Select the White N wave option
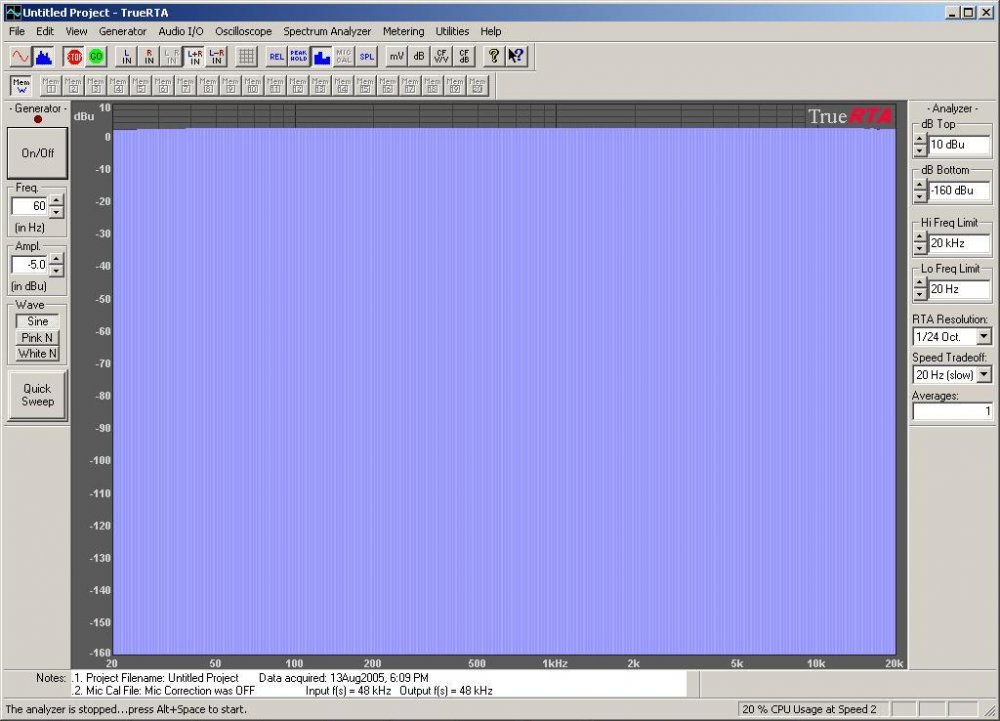The image size is (1000, 721). pos(38,354)
